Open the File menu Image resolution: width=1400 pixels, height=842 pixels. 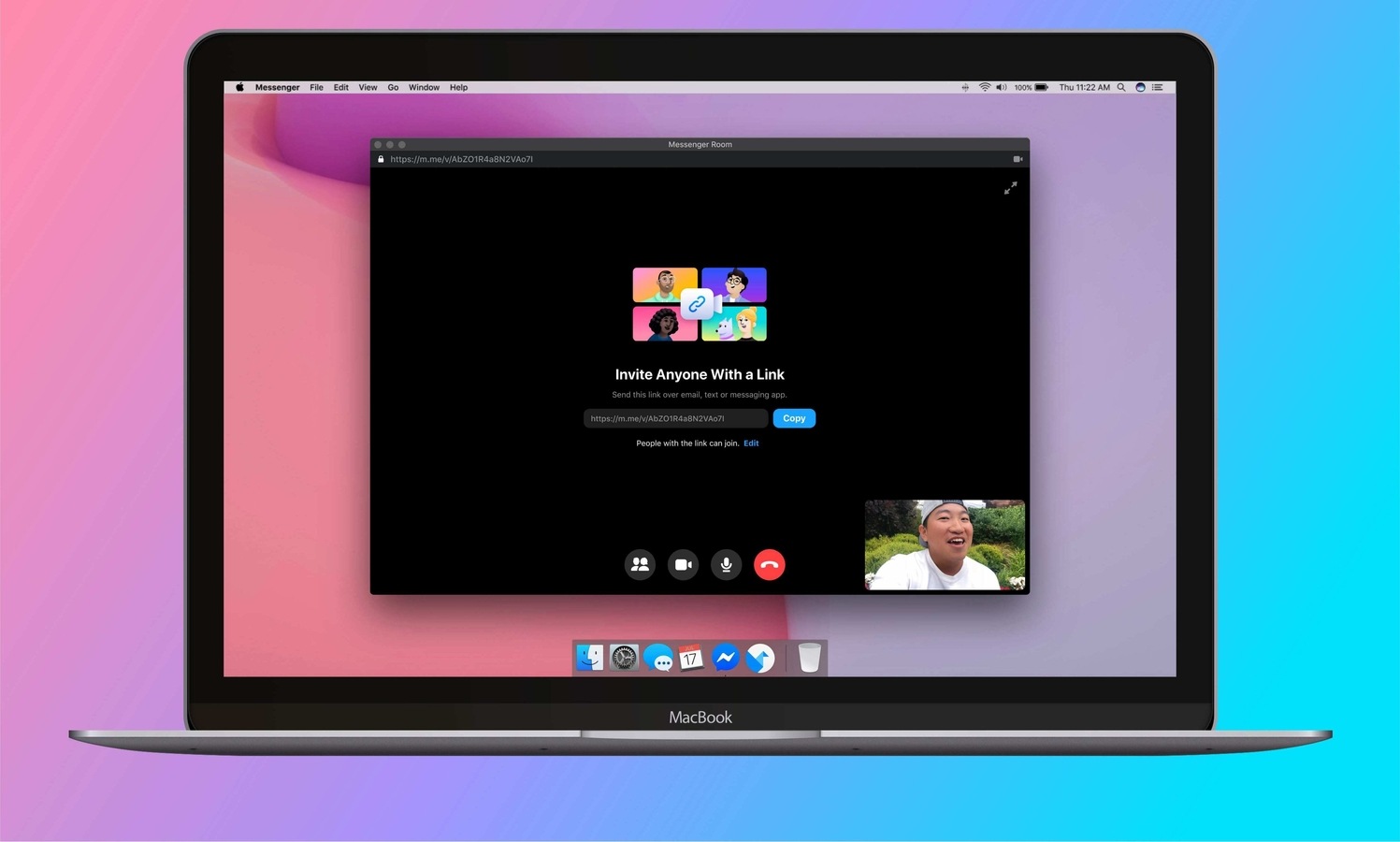[316, 87]
